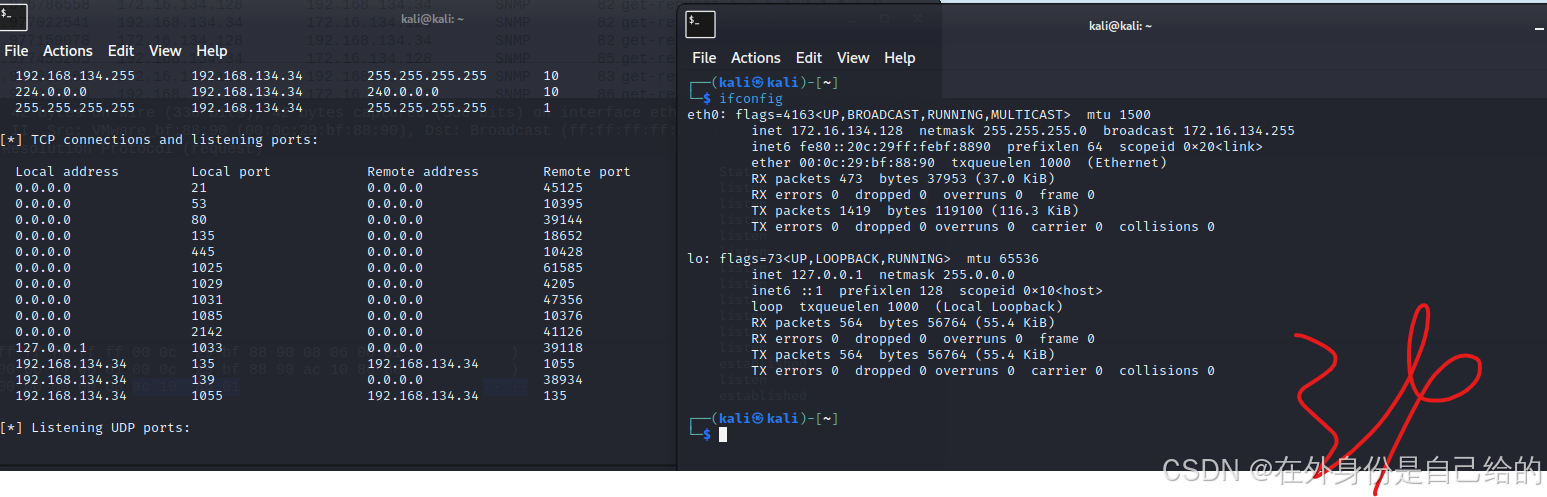The width and height of the screenshot is (1547, 497).
Task: Click the 'Remote port' column header
Action: (x=587, y=171)
